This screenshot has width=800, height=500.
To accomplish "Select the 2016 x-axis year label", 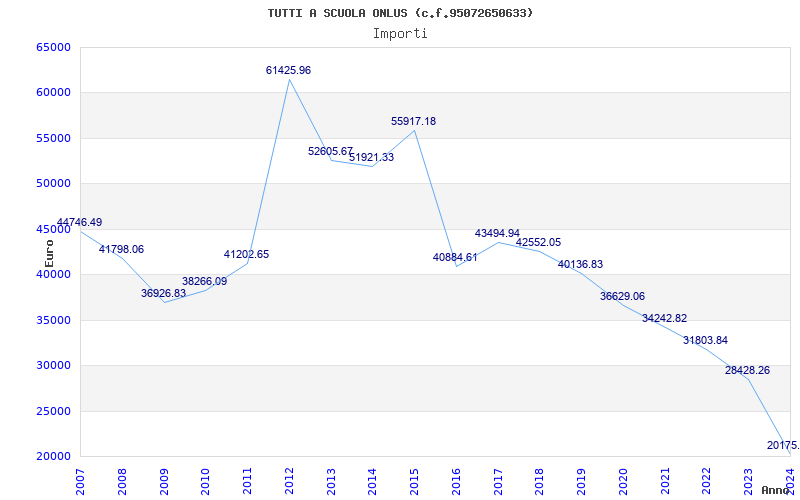I will (456, 482).
